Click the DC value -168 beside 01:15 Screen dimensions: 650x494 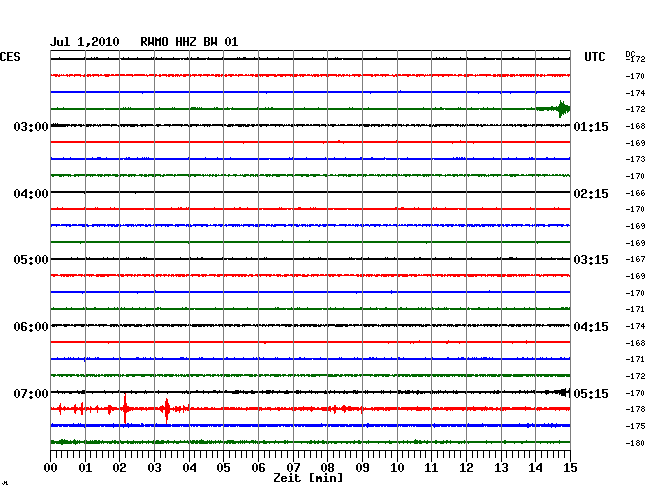pos(635,126)
